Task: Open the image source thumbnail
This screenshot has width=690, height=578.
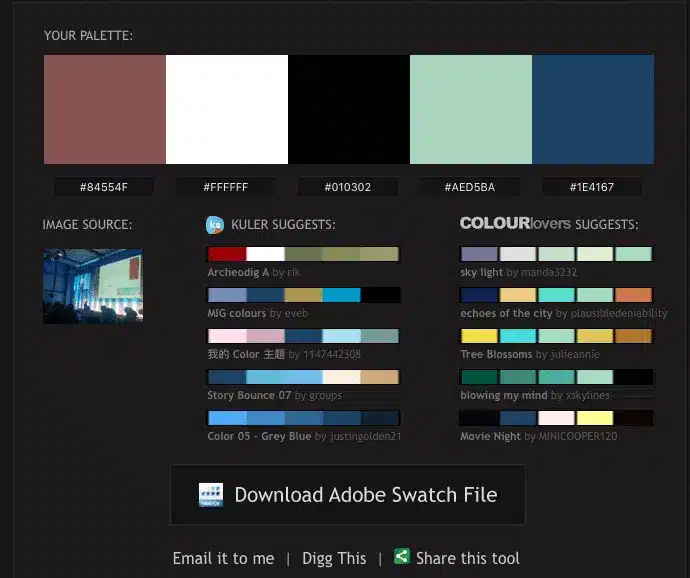Action: click(x=92, y=286)
